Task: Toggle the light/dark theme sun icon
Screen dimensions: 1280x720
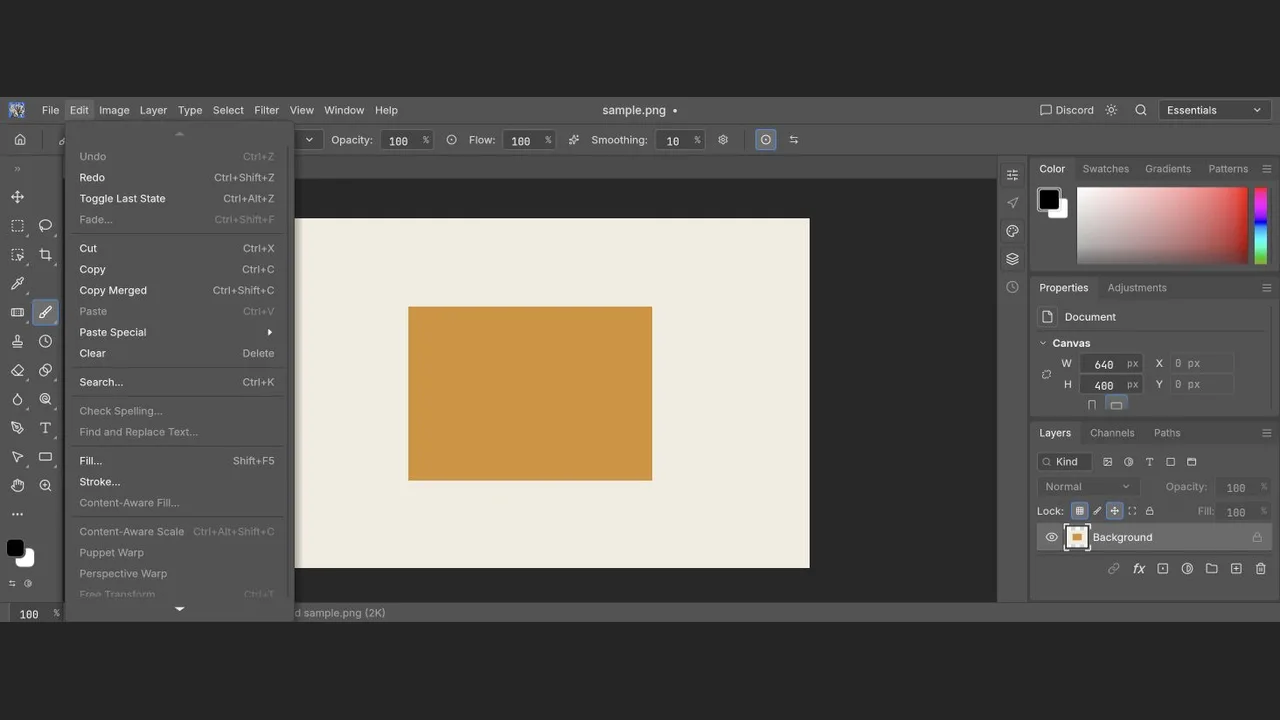Action: pos(1111,110)
